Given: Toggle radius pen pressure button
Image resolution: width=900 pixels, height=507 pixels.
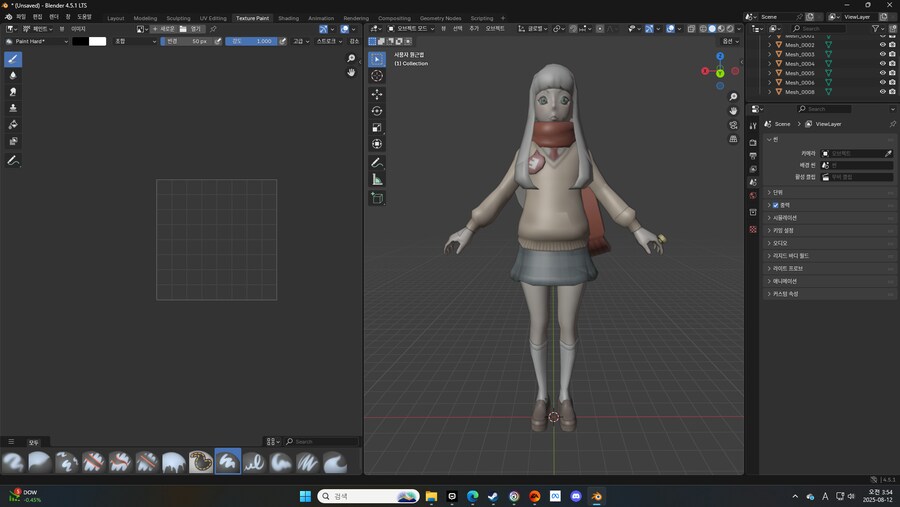Looking at the screenshot, I should click(218, 41).
